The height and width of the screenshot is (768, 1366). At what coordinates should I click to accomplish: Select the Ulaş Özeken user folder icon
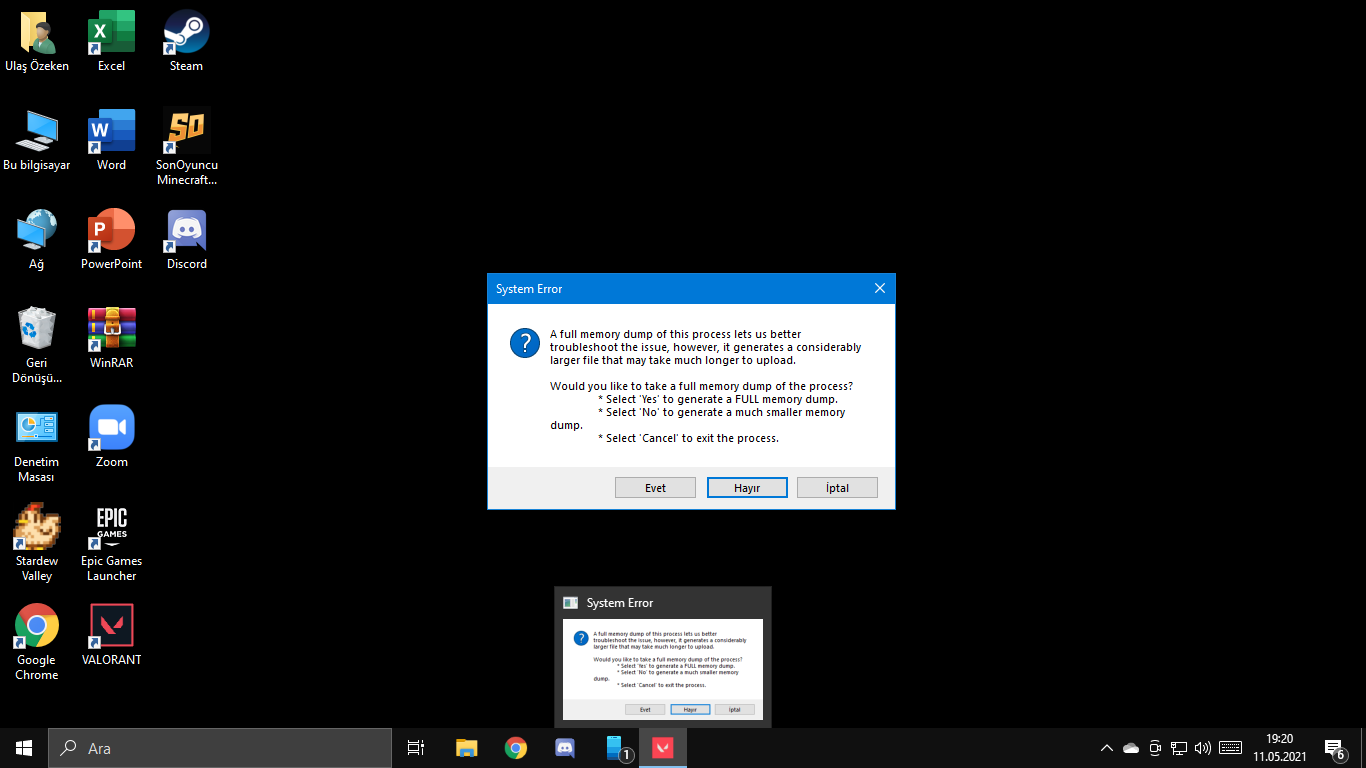point(37,42)
